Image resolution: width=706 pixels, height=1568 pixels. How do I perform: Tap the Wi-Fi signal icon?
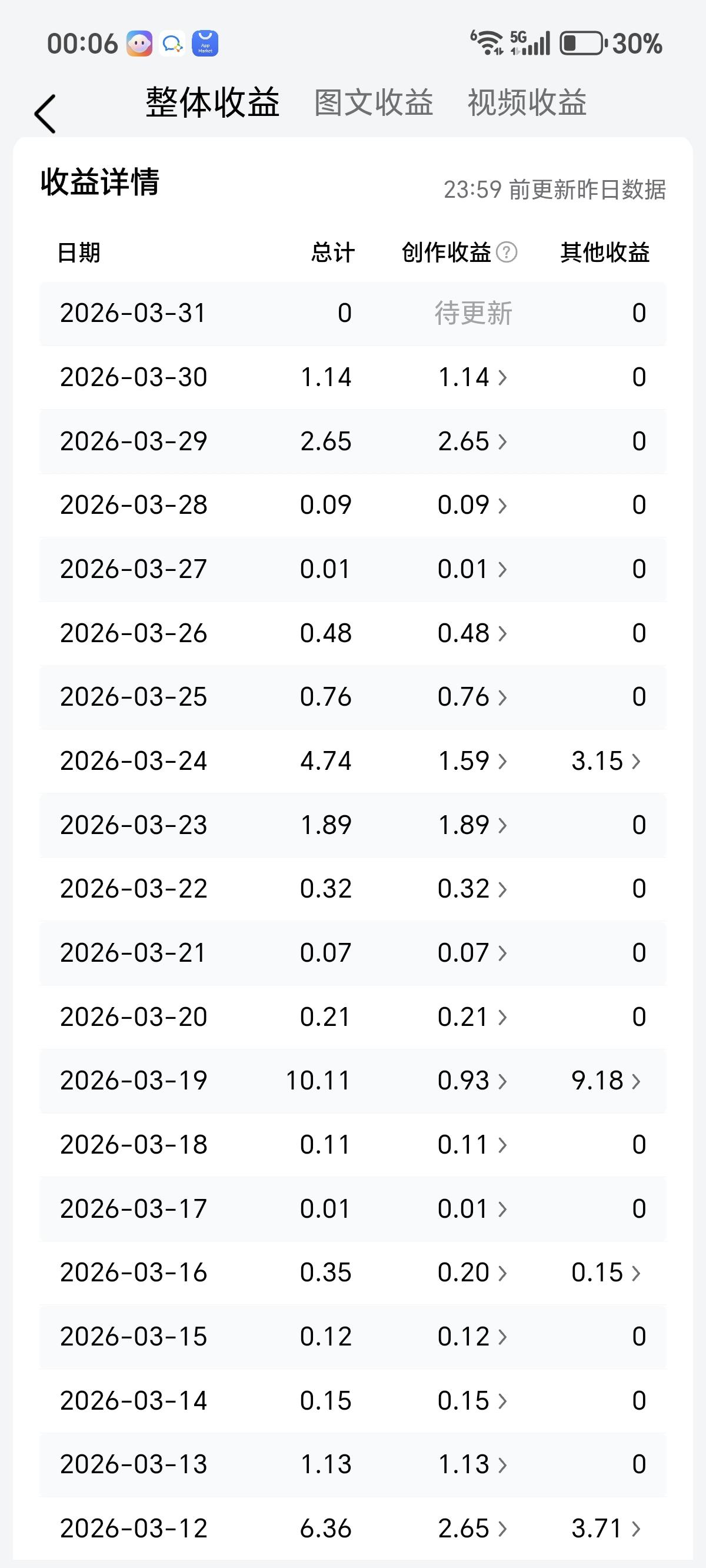tap(487, 43)
